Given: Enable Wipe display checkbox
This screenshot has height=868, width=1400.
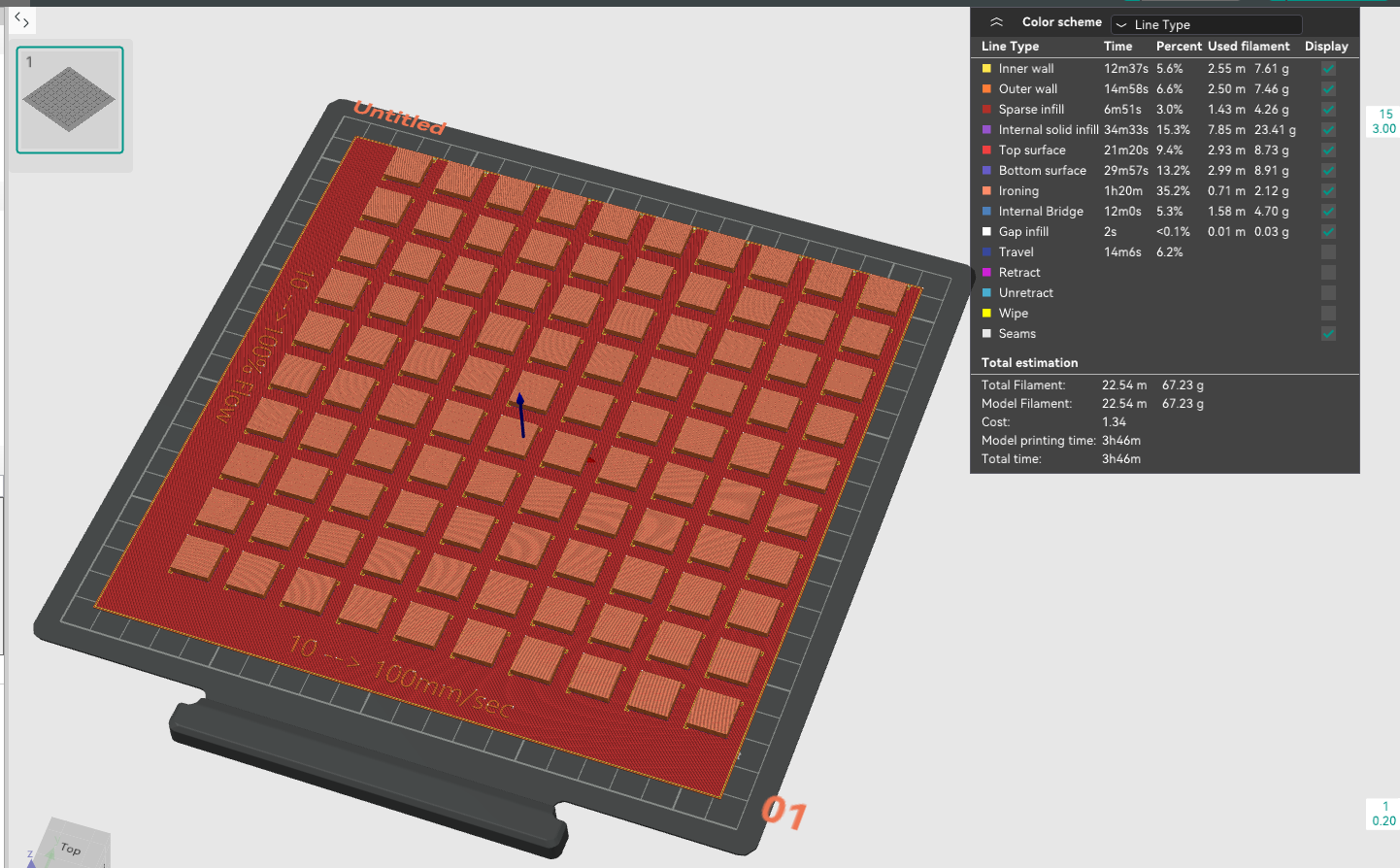Looking at the screenshot, I should pyautogui.click(x=1328, y=314).
